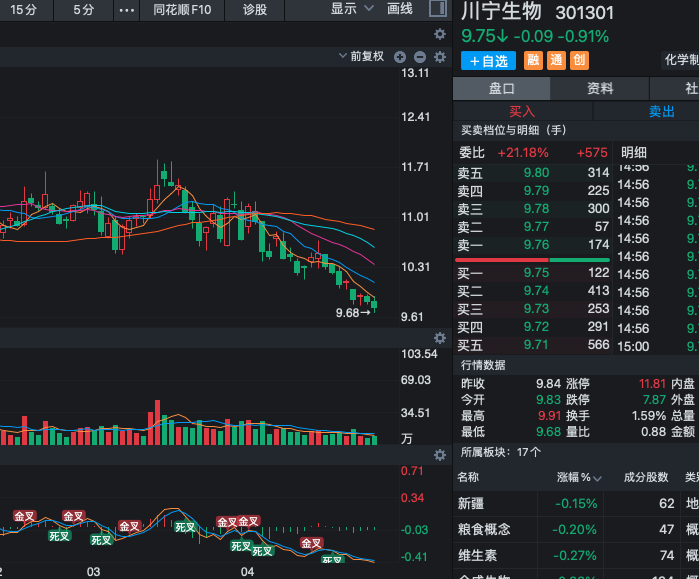Click the 委比 +21.18% value
699x579 pixels.
point(523,153)
